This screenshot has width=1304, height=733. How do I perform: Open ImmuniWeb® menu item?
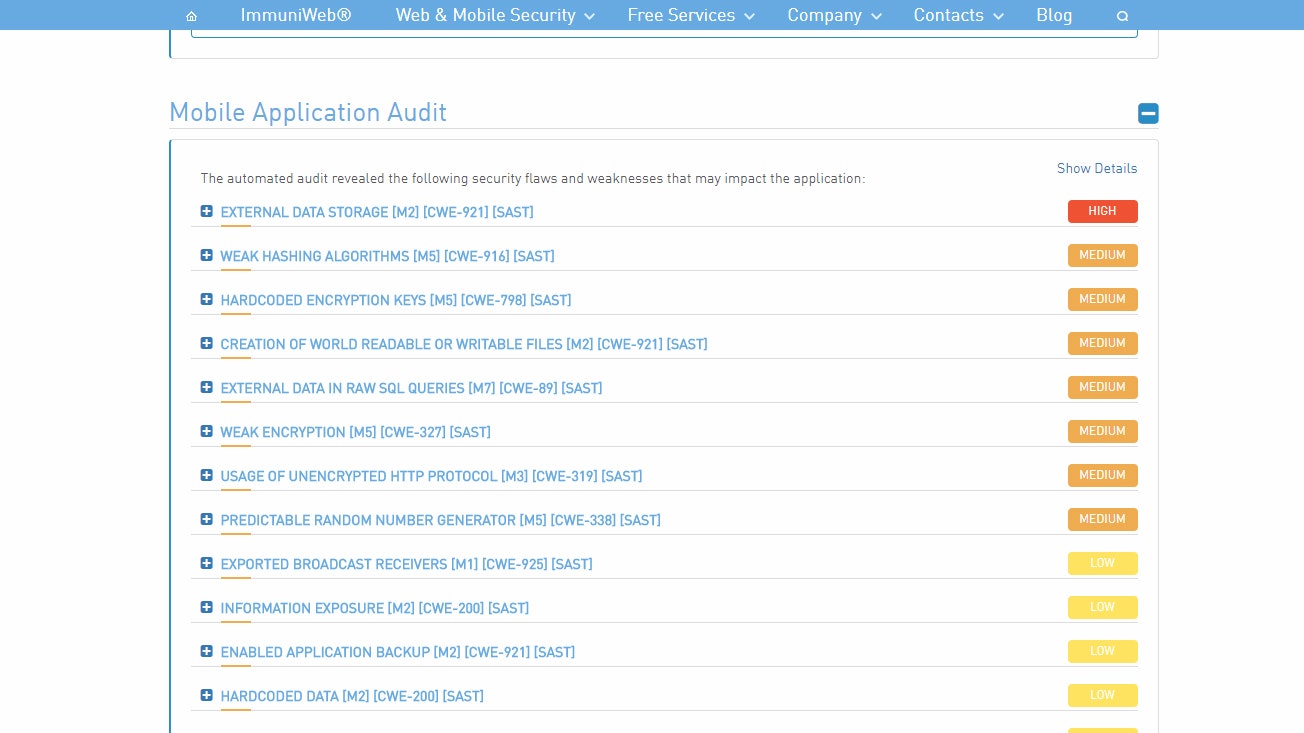(296, 15)
